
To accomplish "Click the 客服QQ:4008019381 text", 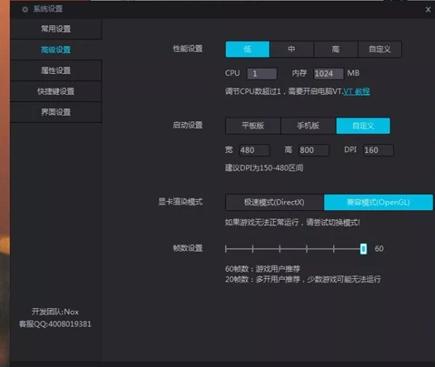I will [x=55, y=324].
